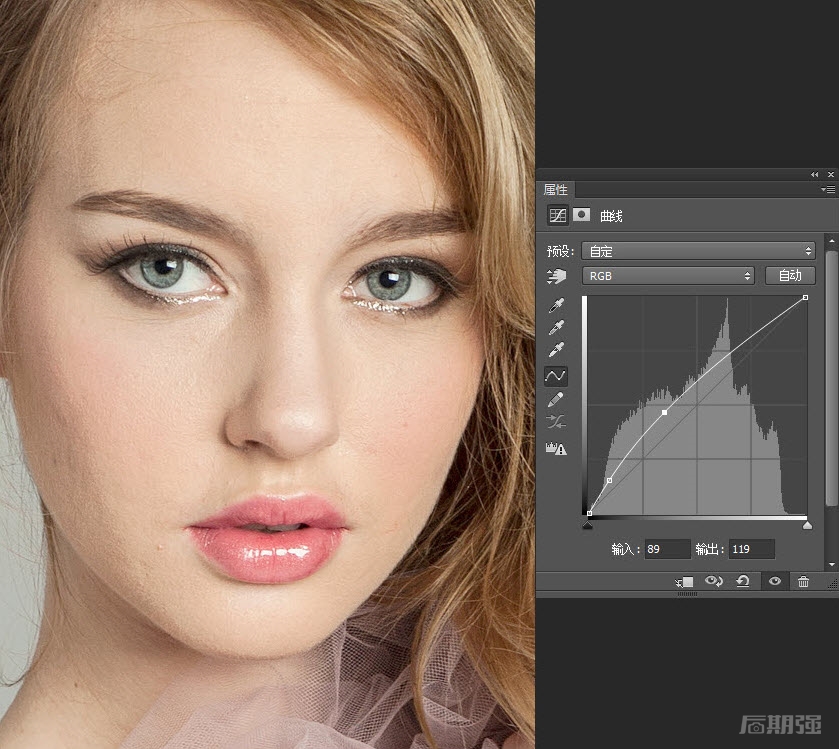This screenshot has height=749, width=839.
Task: Click the 曲线 curves label
Action: coord(611,216)
